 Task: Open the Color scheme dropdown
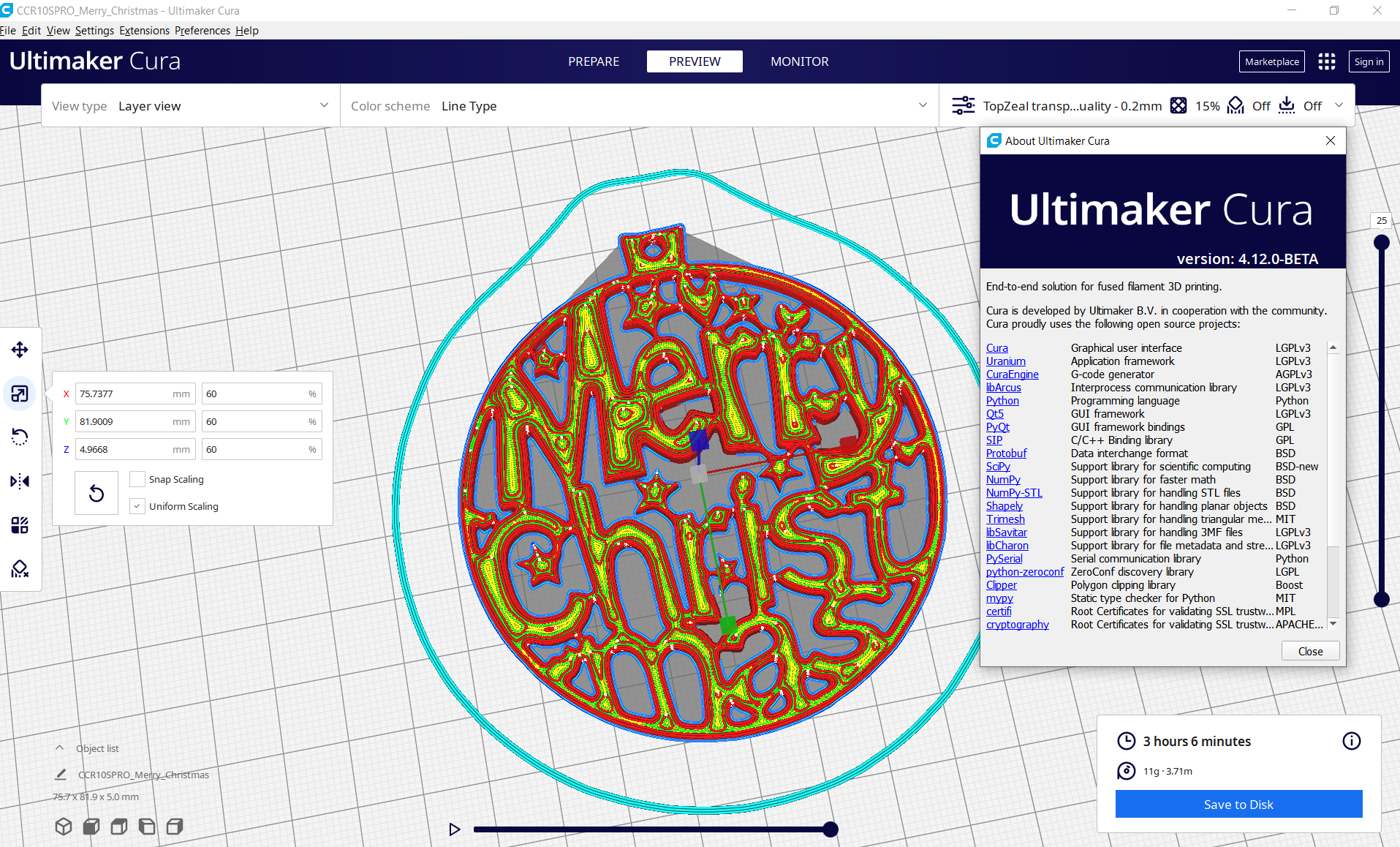[639, 106]
